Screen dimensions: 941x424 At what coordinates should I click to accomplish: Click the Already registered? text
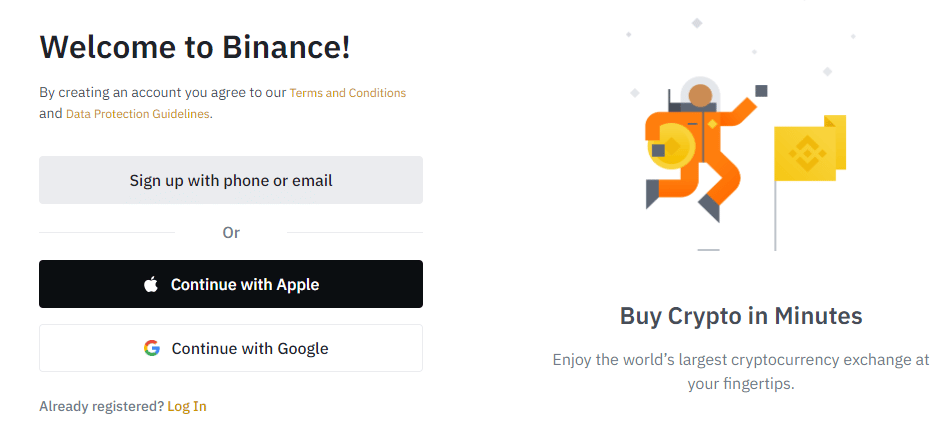tap(101, 406)
